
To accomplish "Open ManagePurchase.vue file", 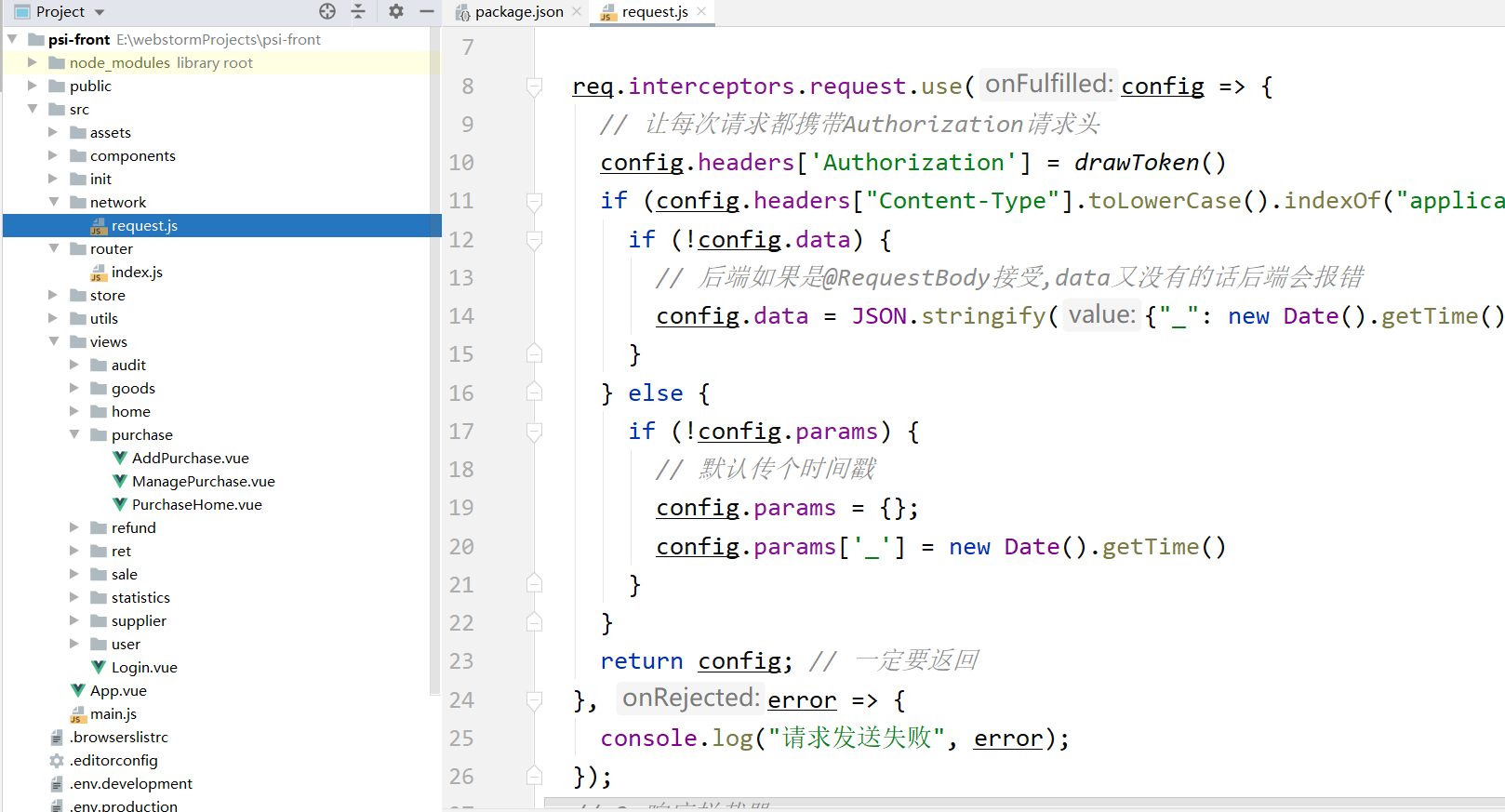I will pos(203,481).
